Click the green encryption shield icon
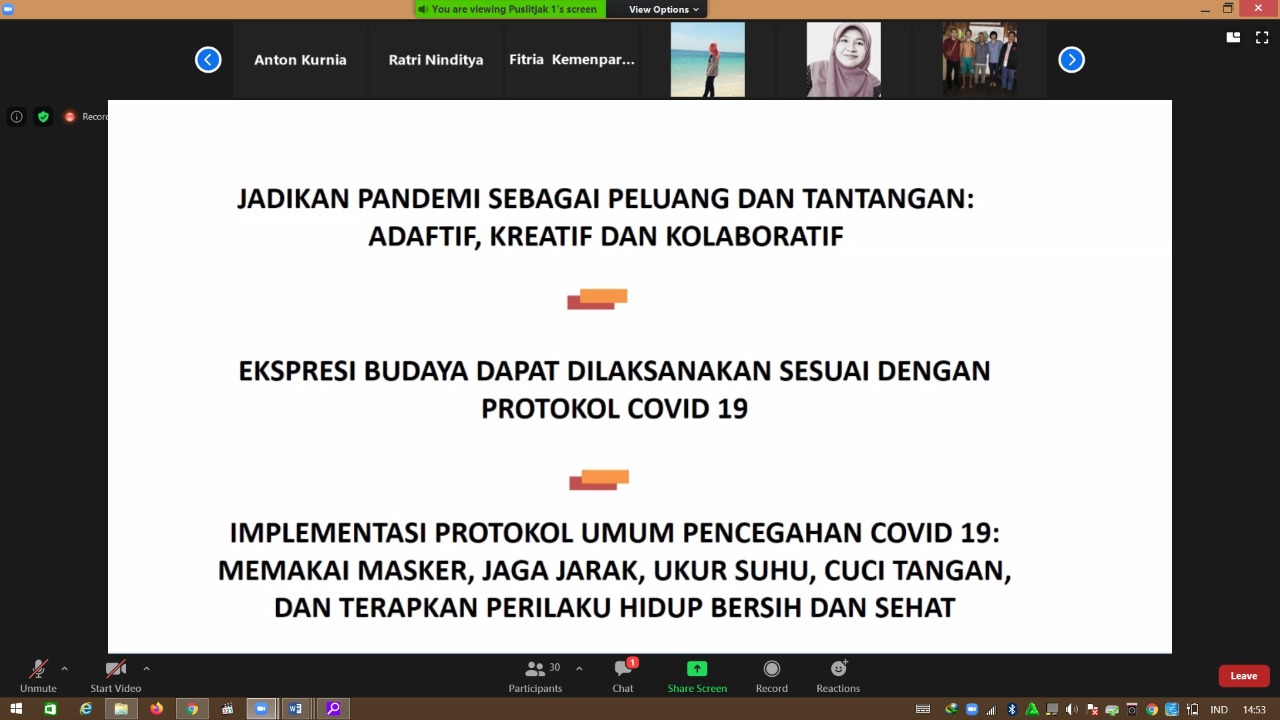 43,117
